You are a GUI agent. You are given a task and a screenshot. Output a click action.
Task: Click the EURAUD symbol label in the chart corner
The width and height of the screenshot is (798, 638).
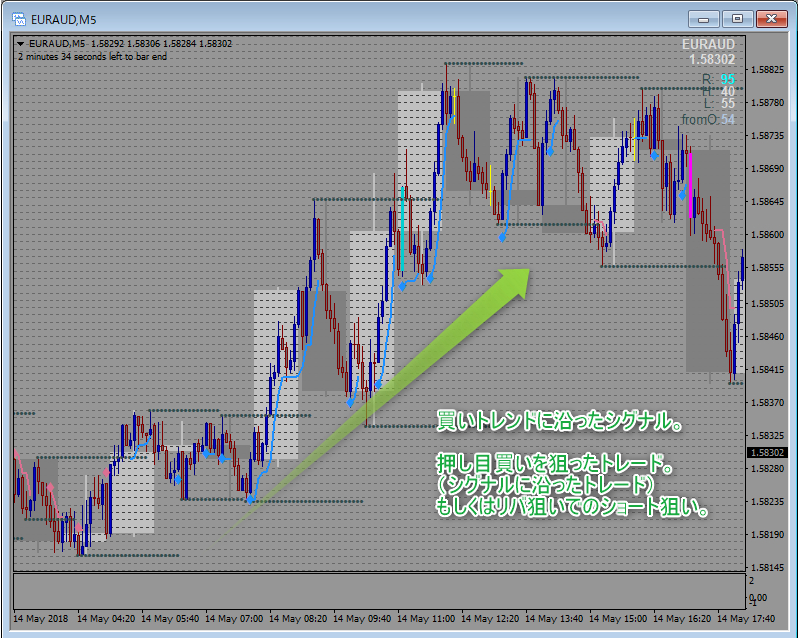708,44
